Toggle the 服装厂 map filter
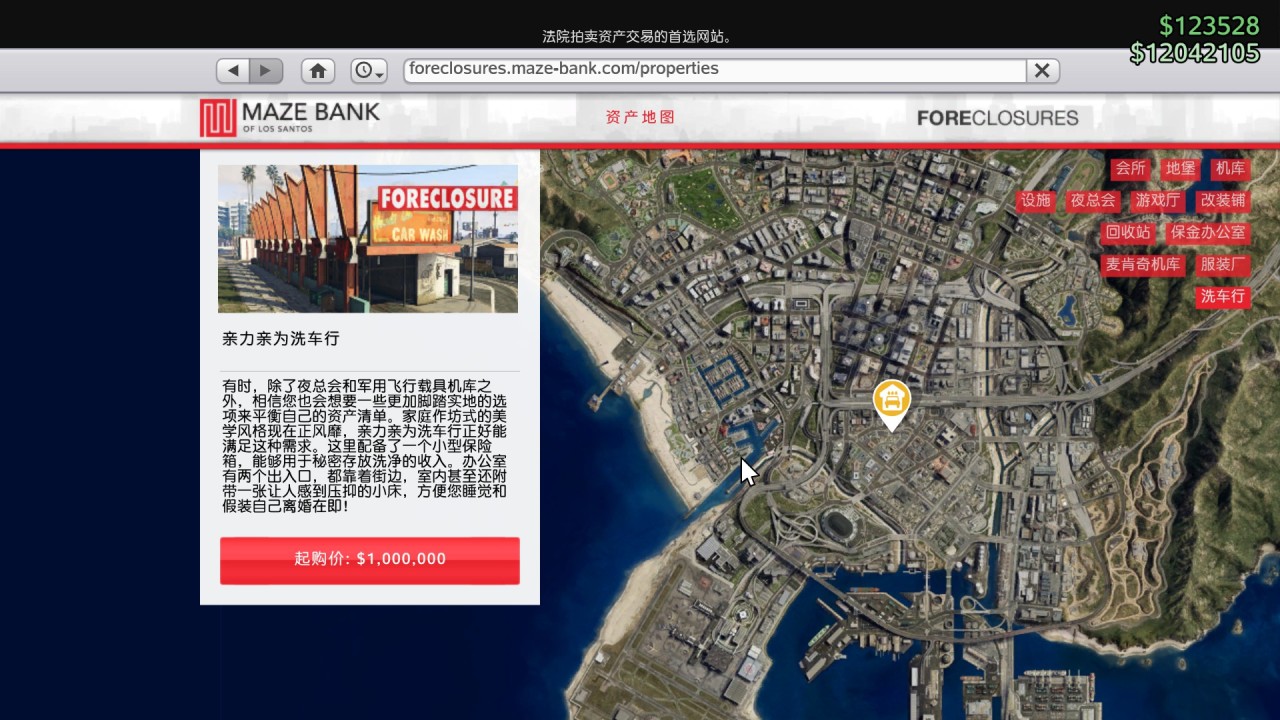Viewport: 1280px width, 720px height. click(1223, 265)
